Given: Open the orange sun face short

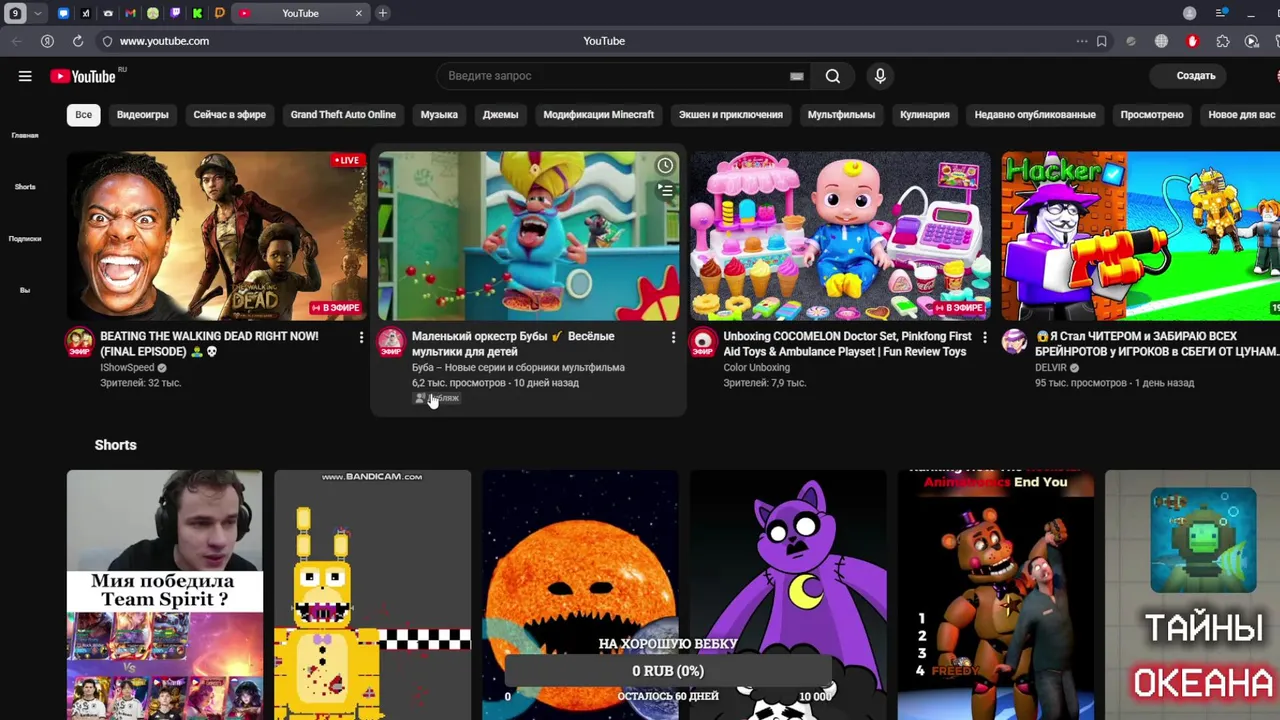Looking at the screenshot, I should click(581, 595).
